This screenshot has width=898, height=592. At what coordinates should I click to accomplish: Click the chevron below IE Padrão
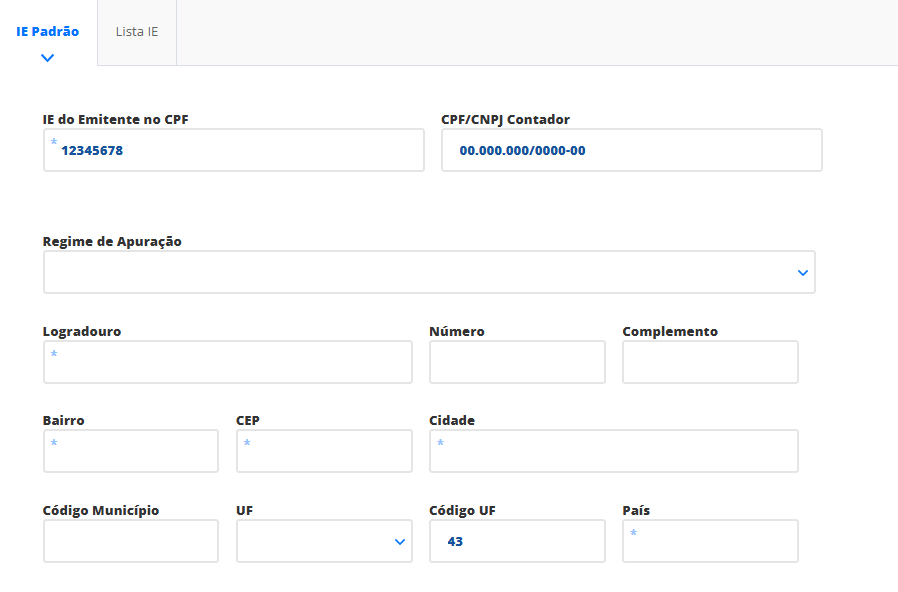pyautogui.click(x=48, y=58)
